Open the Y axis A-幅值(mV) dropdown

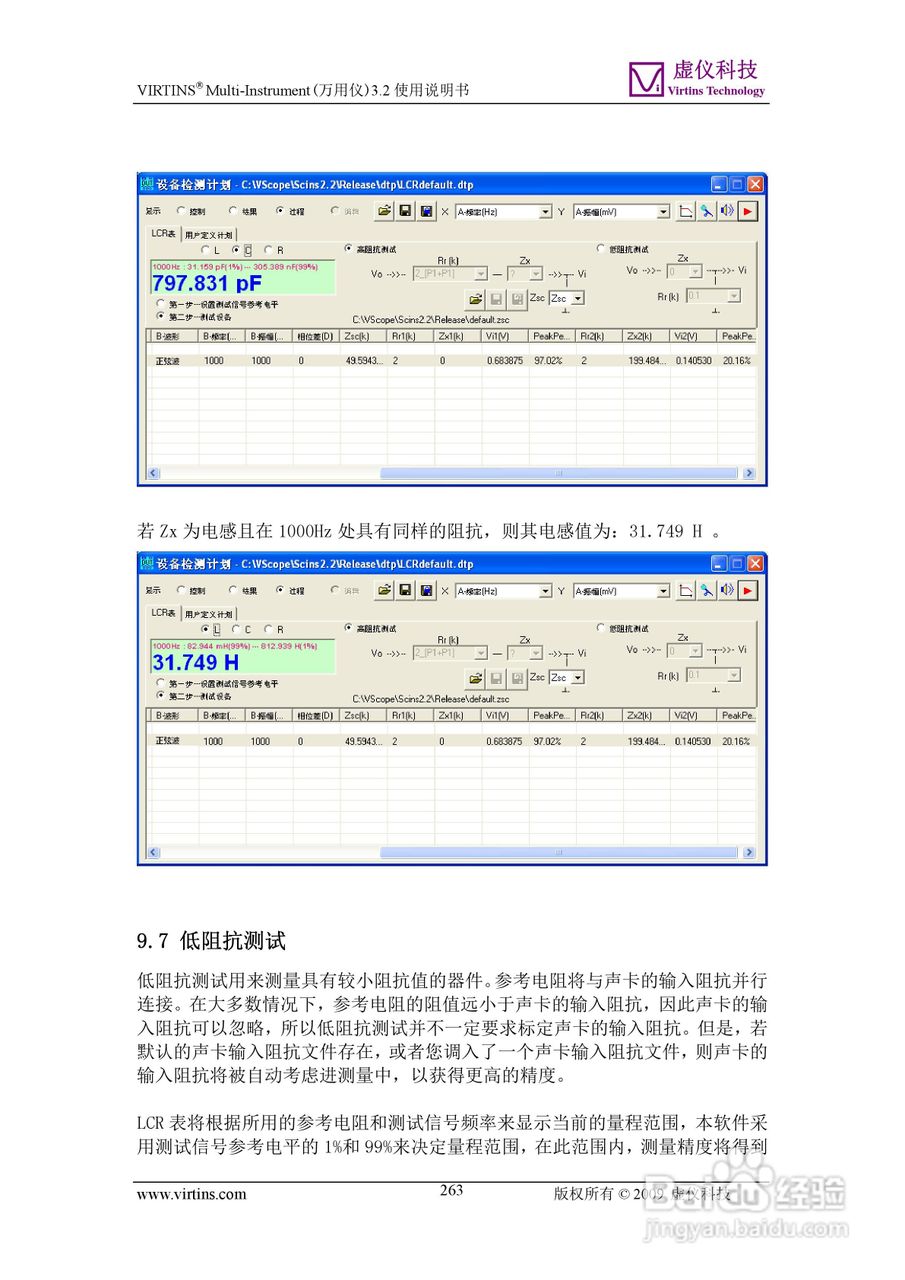tap(663, 211)
